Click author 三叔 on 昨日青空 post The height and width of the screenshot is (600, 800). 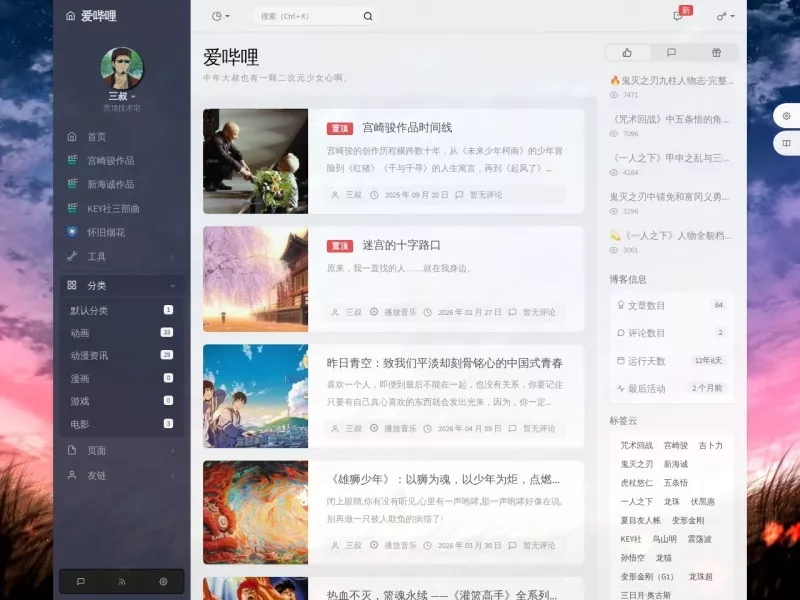[354, 429]
